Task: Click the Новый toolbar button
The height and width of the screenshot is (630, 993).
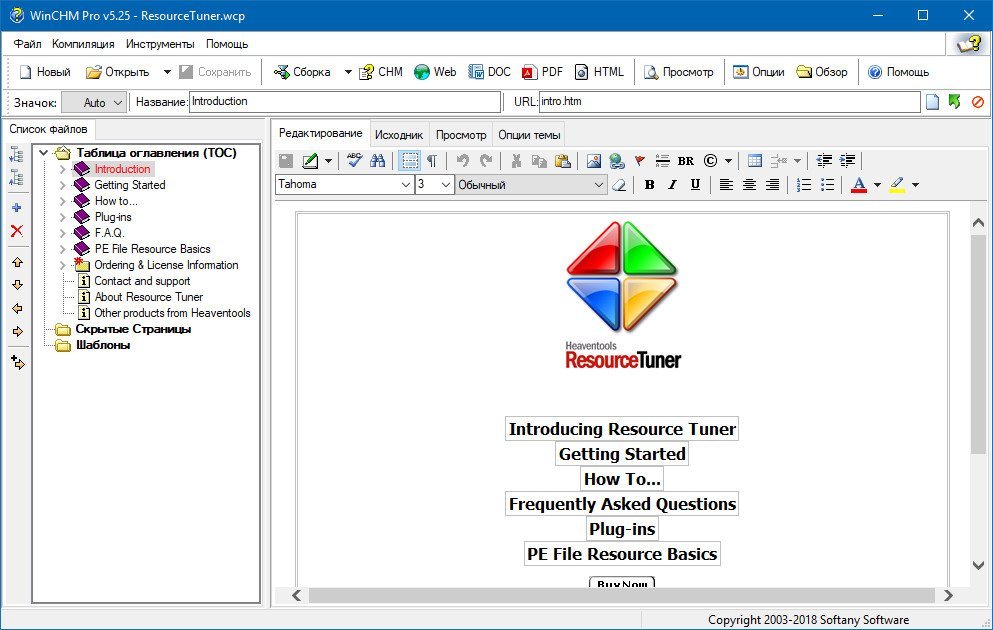Action: click(x=45, y=72)
